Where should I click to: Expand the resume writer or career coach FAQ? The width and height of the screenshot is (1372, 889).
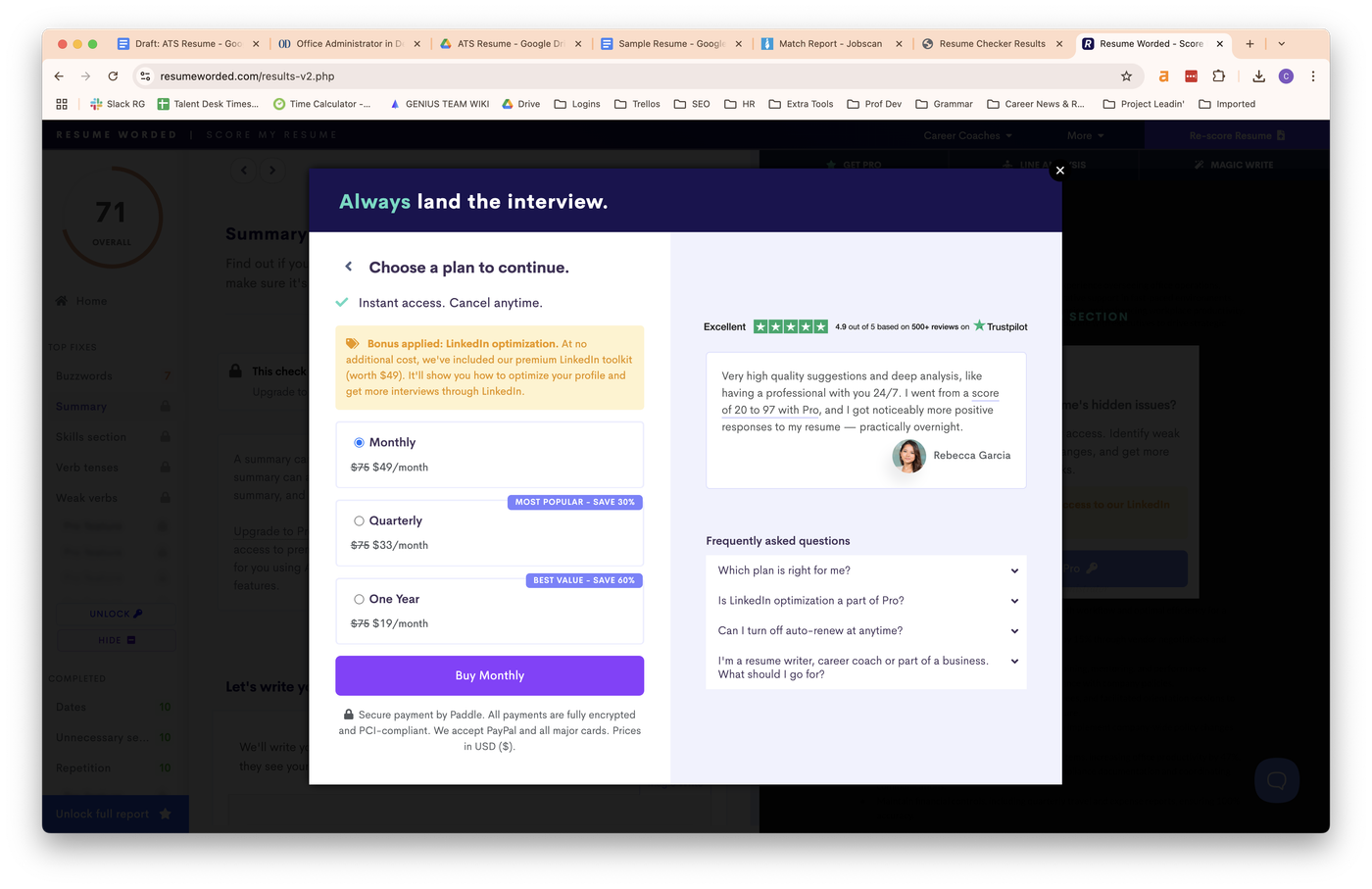pos(866,667)
